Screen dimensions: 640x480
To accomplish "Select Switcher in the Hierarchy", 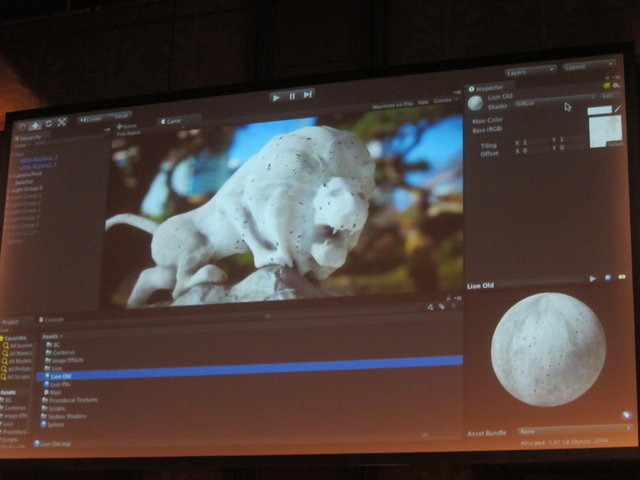I will pyautogui.click(x=24, y=182).
